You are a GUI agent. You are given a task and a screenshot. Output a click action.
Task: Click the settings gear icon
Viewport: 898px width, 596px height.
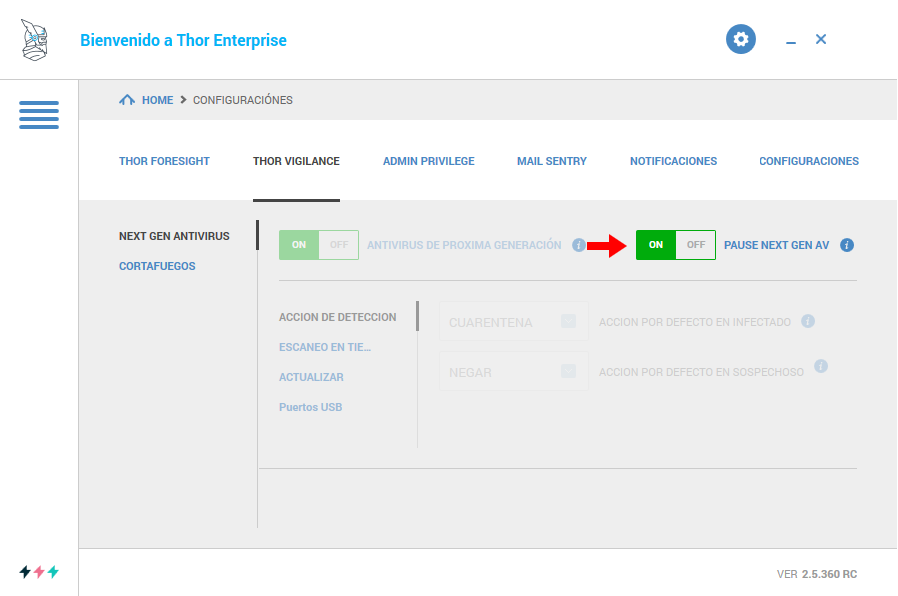tap(740, 39)
